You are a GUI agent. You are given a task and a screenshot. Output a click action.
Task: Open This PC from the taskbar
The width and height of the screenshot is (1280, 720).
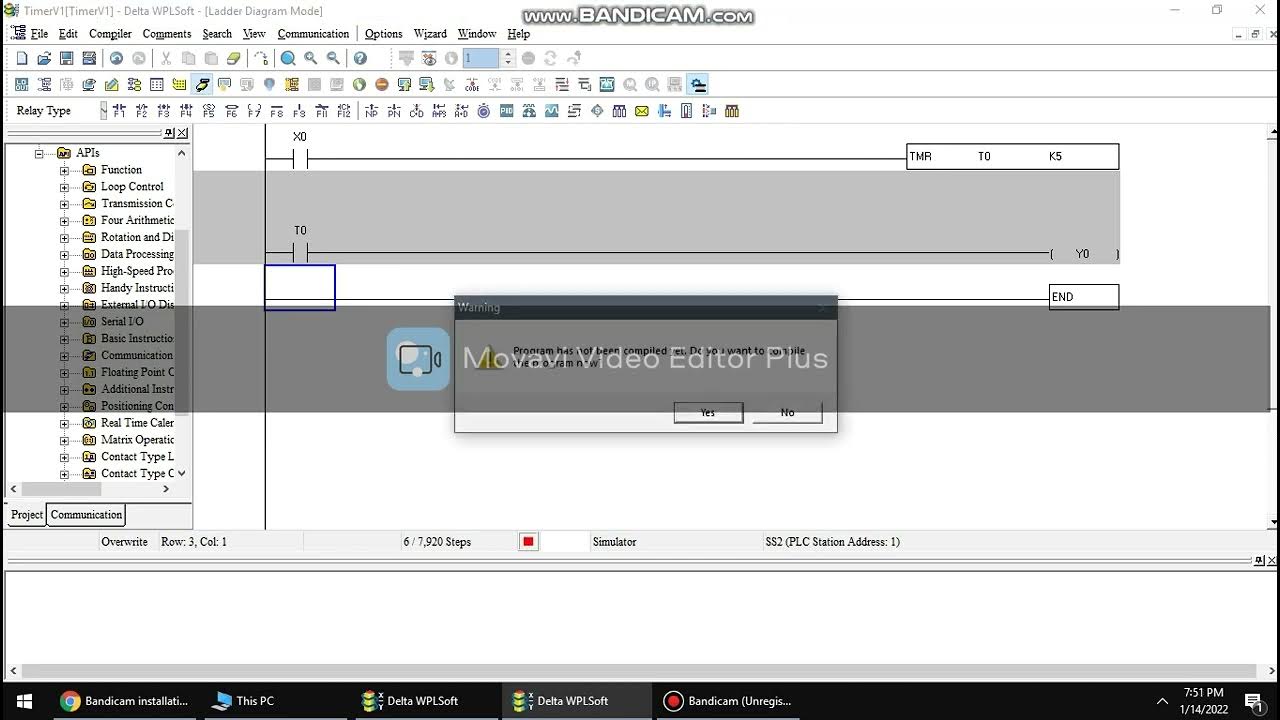point(243,701)
